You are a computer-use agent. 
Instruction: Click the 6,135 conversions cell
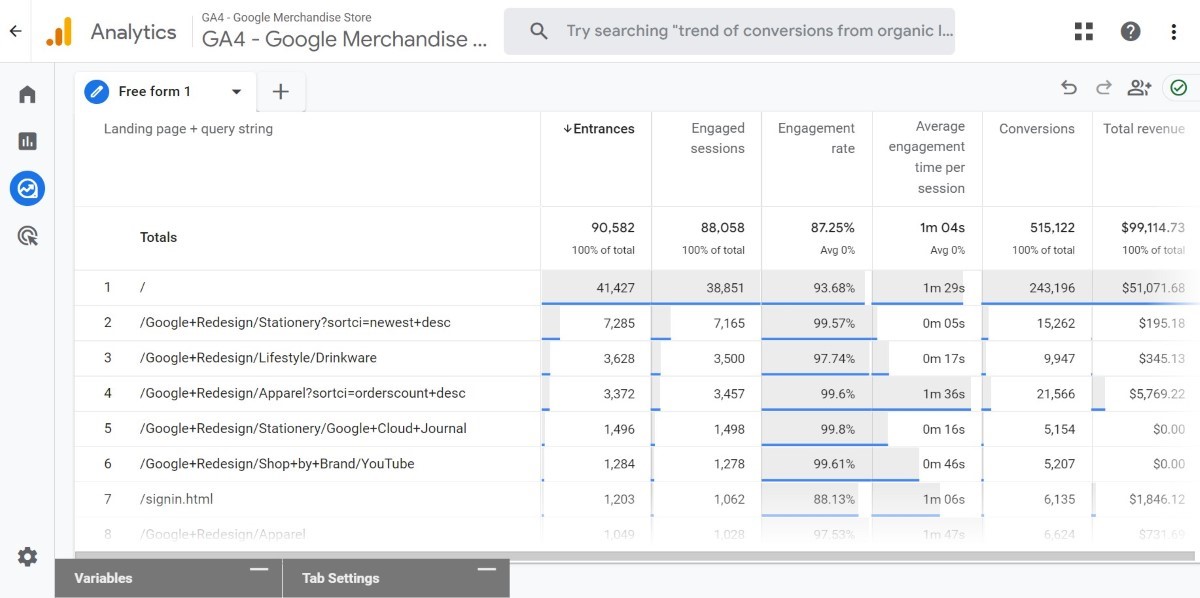[x=1037, y=499]
